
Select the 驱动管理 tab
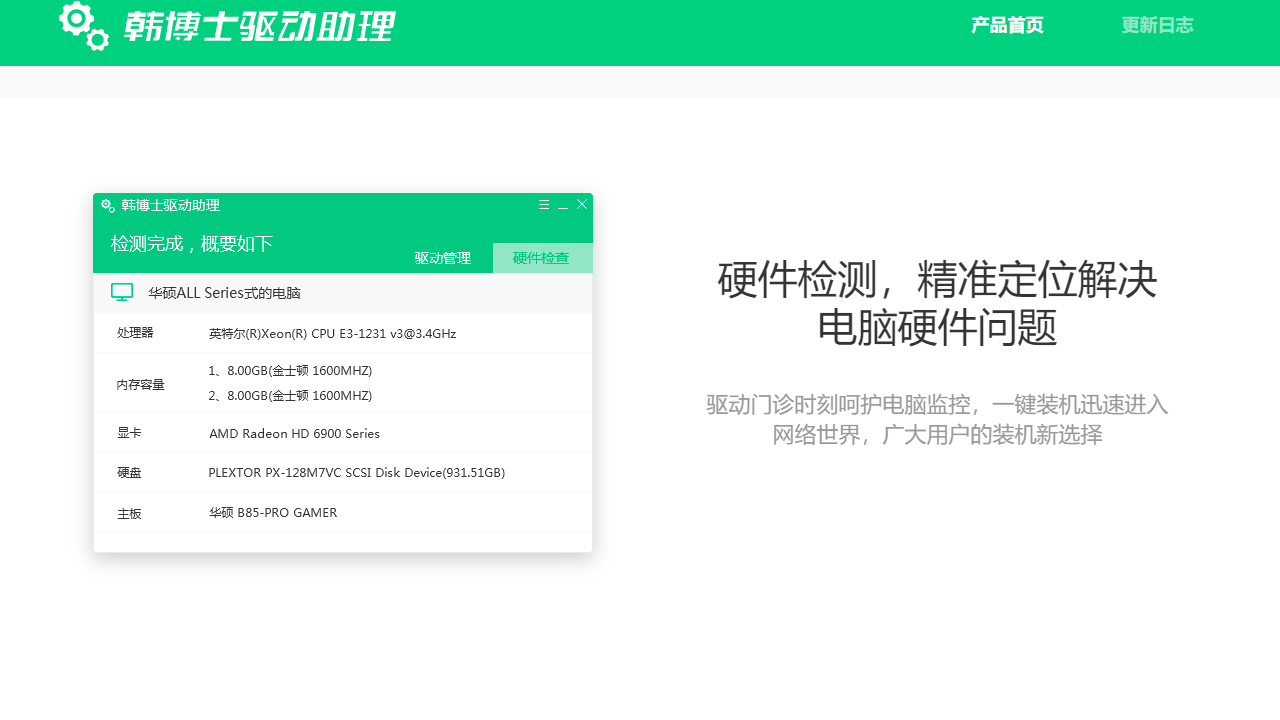tap(441, 257)
